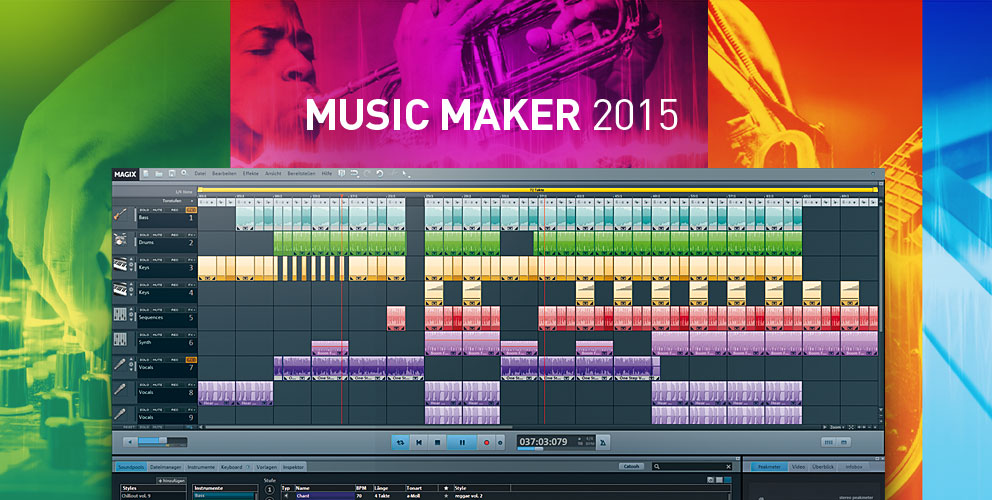Open the FX menu on the Synth track
This screenshot has height=500, width=992.
192,335
